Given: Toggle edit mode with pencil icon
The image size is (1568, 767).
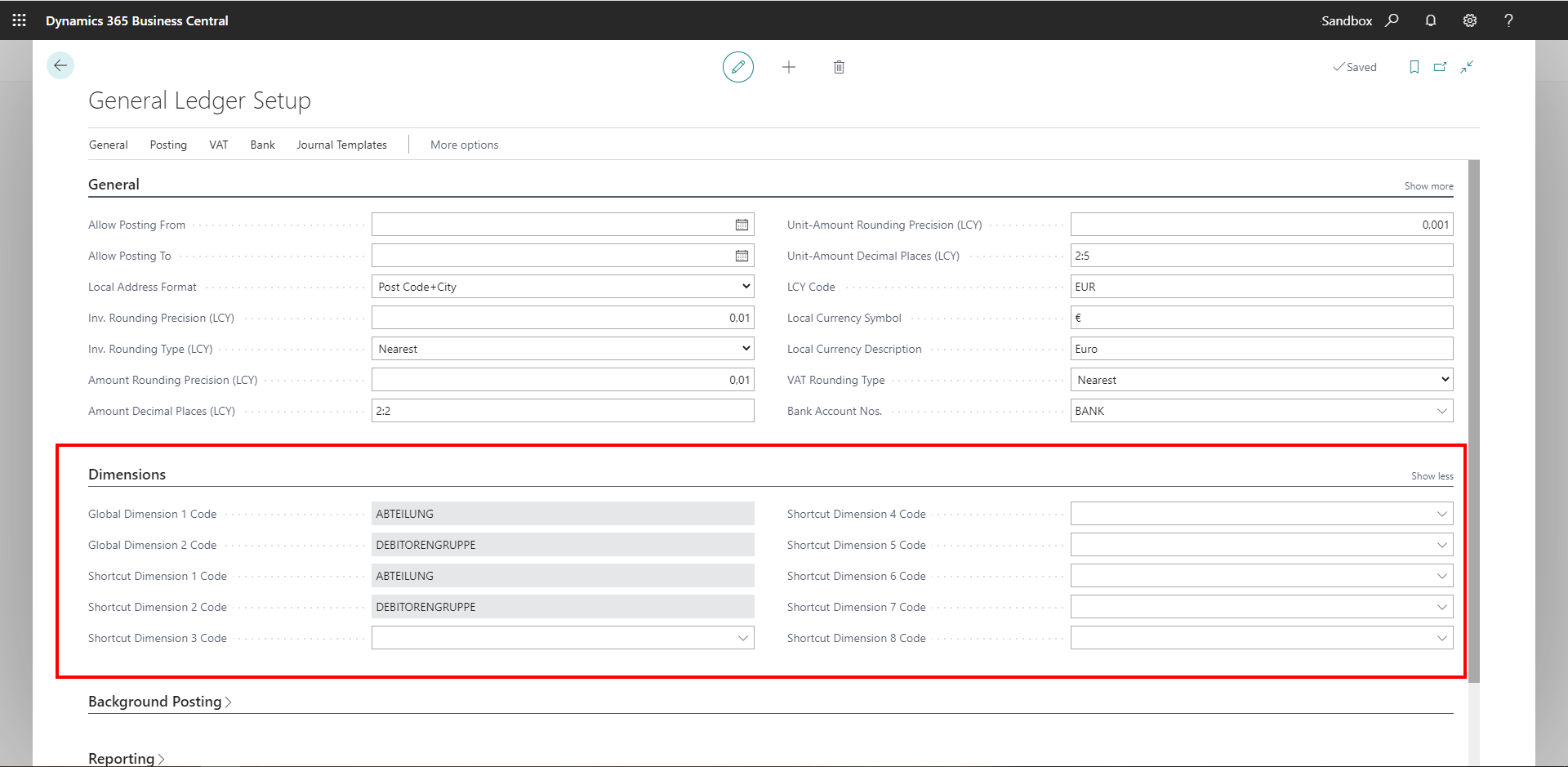Looking at the screenshot, I should click(x=738, y=67).
